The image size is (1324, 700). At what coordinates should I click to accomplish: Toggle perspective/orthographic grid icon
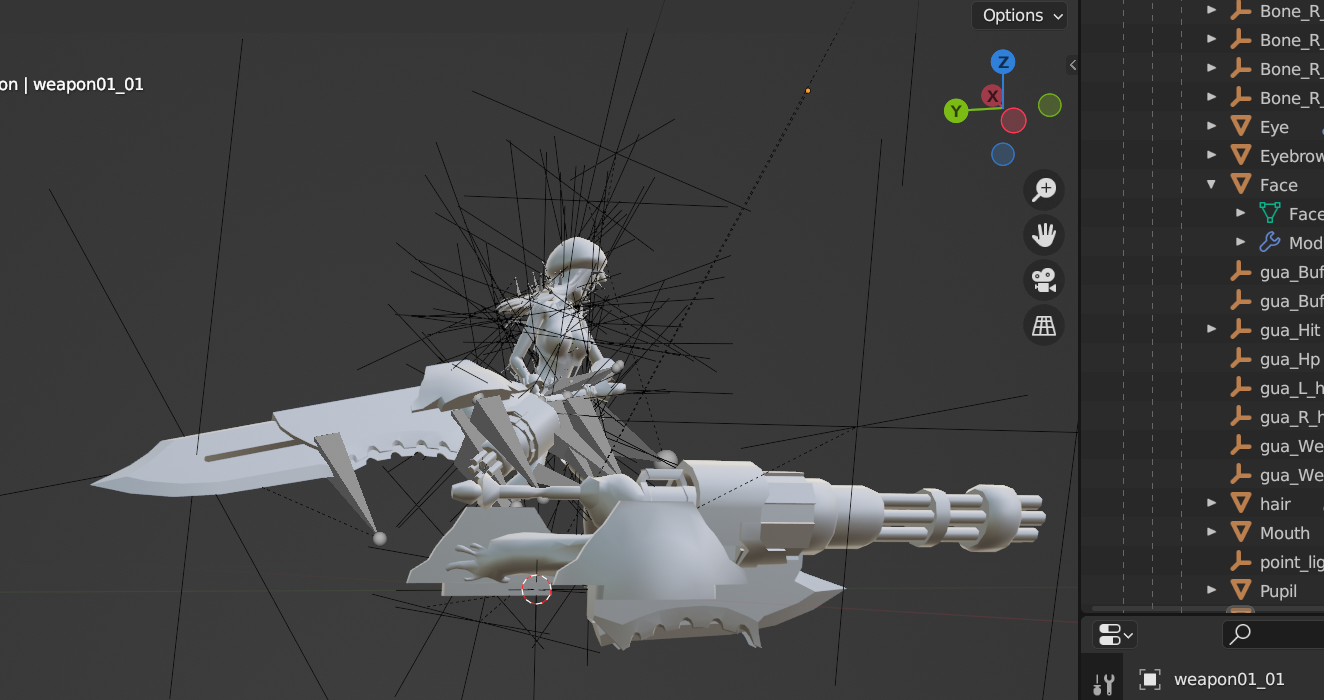pos(1044,326)
